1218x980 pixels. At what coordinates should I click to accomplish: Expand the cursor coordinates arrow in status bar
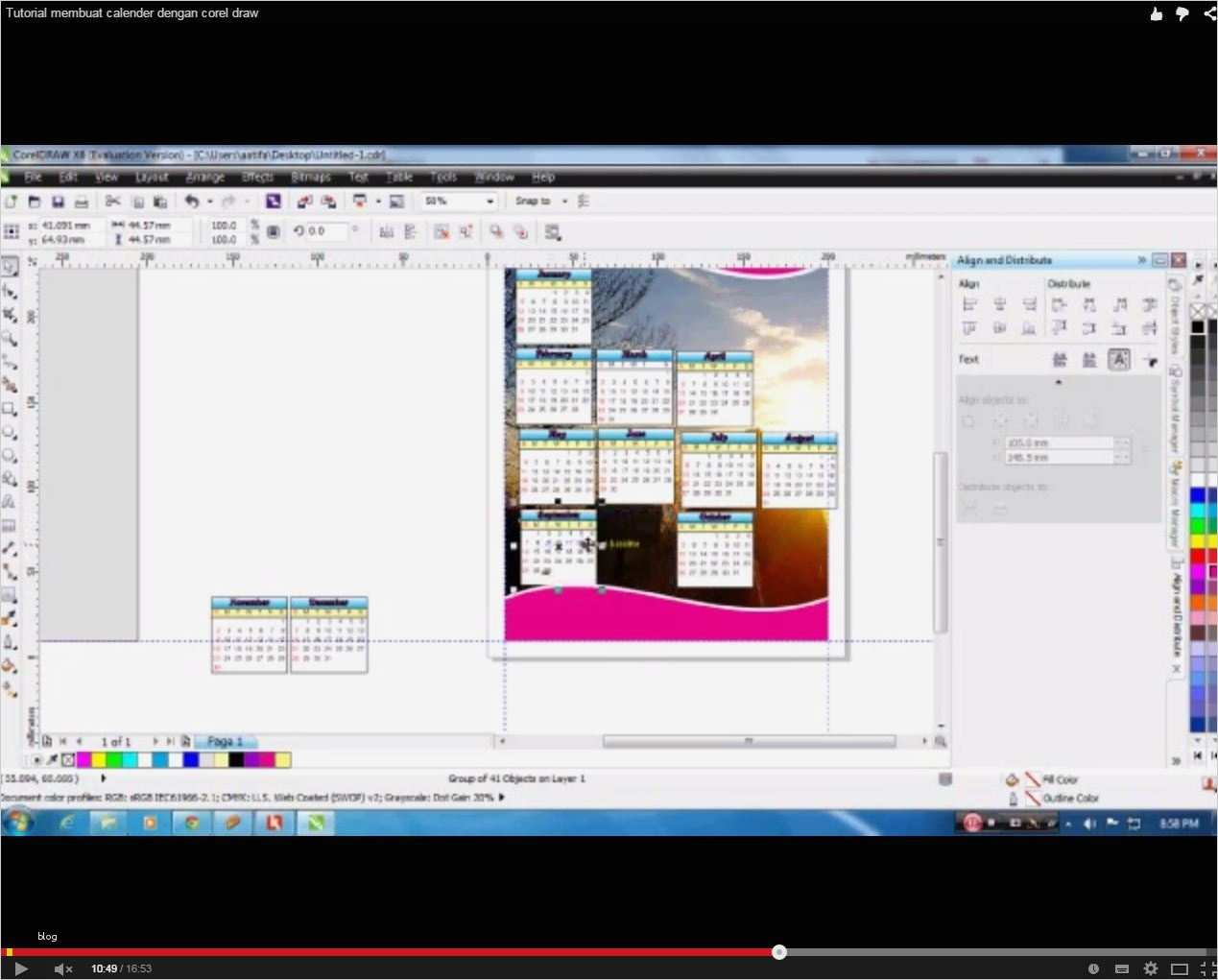[x=103, y=778]
